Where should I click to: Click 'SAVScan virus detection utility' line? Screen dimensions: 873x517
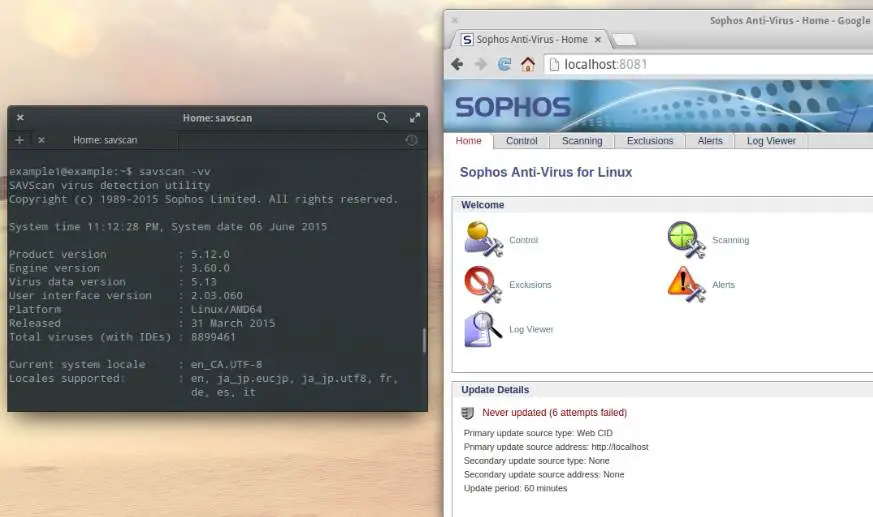(x=110, y=185)
